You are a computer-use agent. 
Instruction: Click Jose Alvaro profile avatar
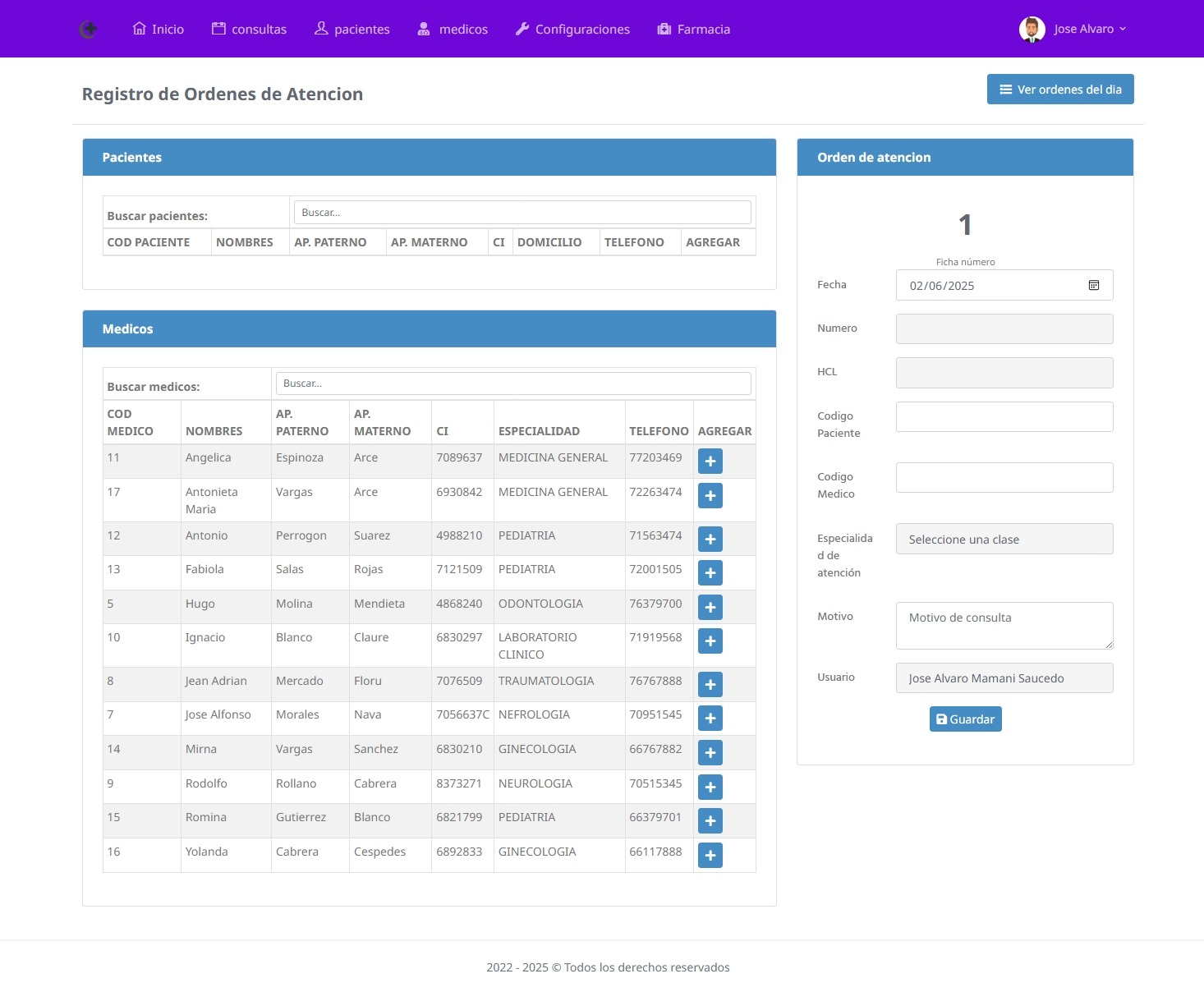[x=1032, y=30]
